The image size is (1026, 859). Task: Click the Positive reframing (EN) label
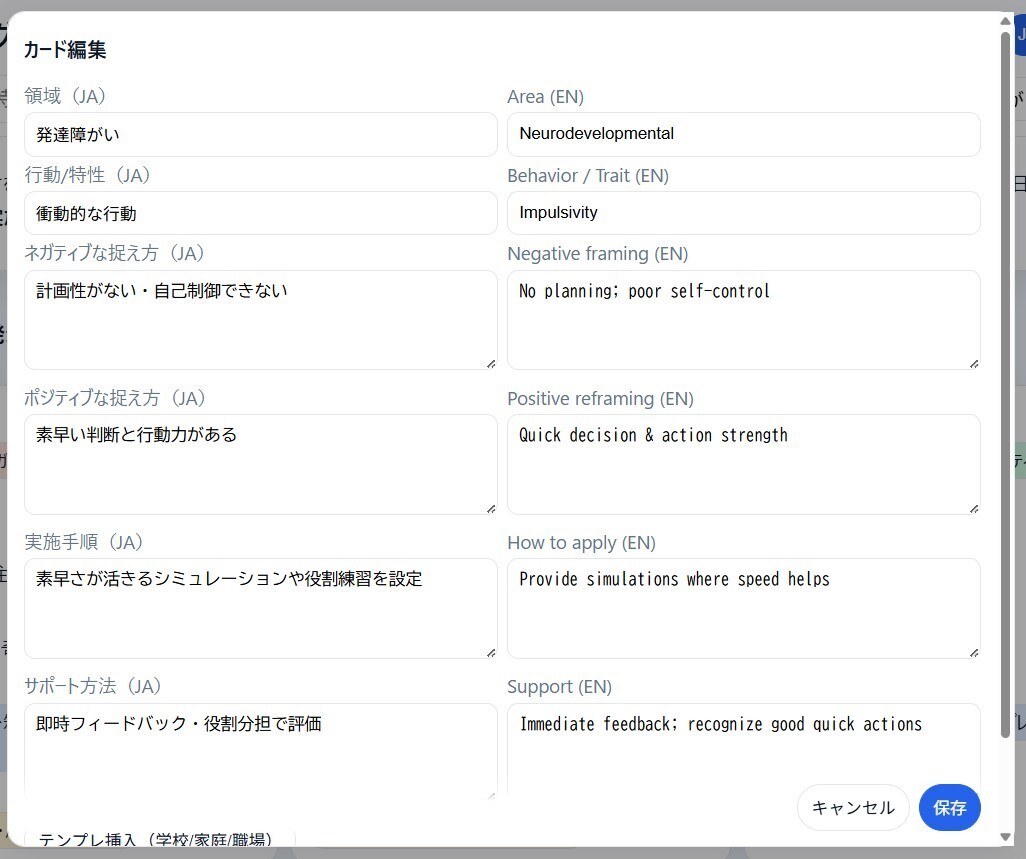tap(601, 399)
